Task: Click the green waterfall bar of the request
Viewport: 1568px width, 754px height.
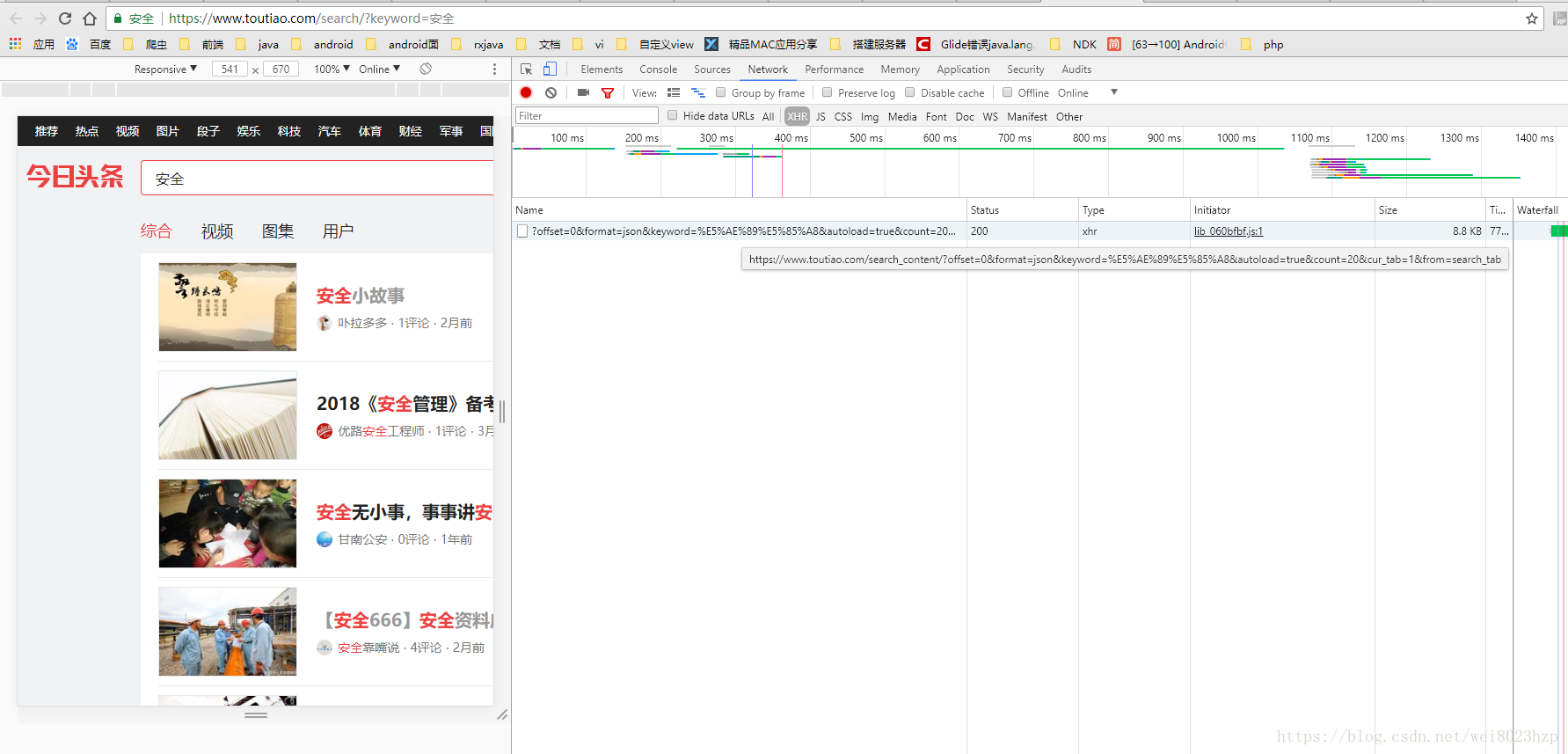Action: point(1558,231)
